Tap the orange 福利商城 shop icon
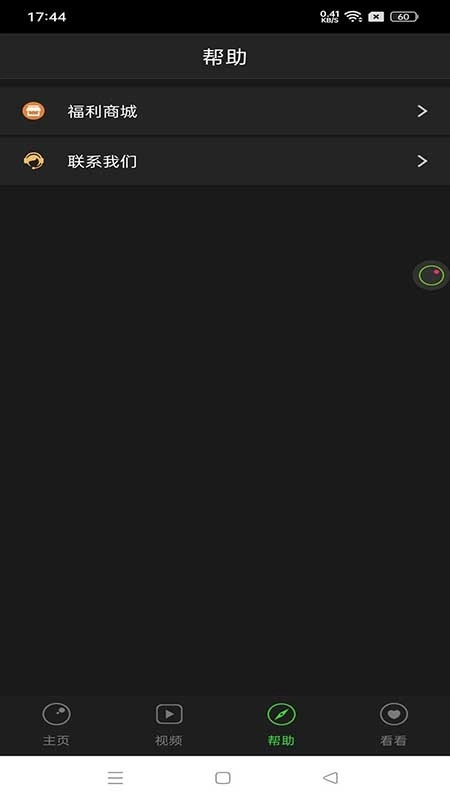This screenshot has height=800, width=450. coord(33,111)
